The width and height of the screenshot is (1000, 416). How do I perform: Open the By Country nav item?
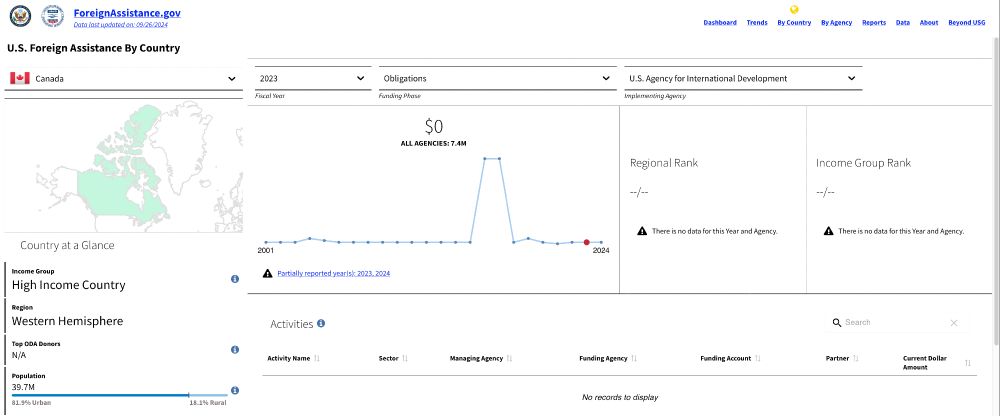tap(794, 22)
